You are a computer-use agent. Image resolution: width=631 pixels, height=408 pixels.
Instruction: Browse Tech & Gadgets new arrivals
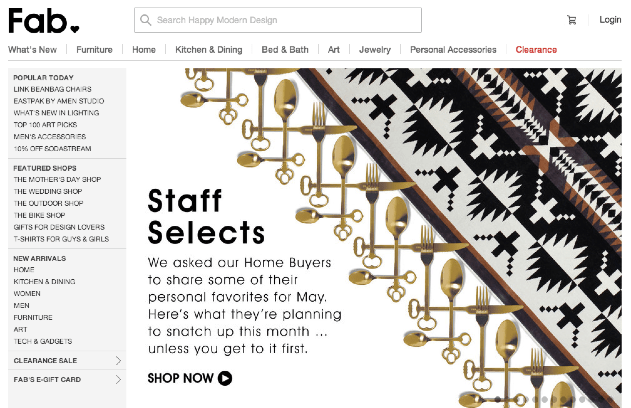[x=41, y=340]
